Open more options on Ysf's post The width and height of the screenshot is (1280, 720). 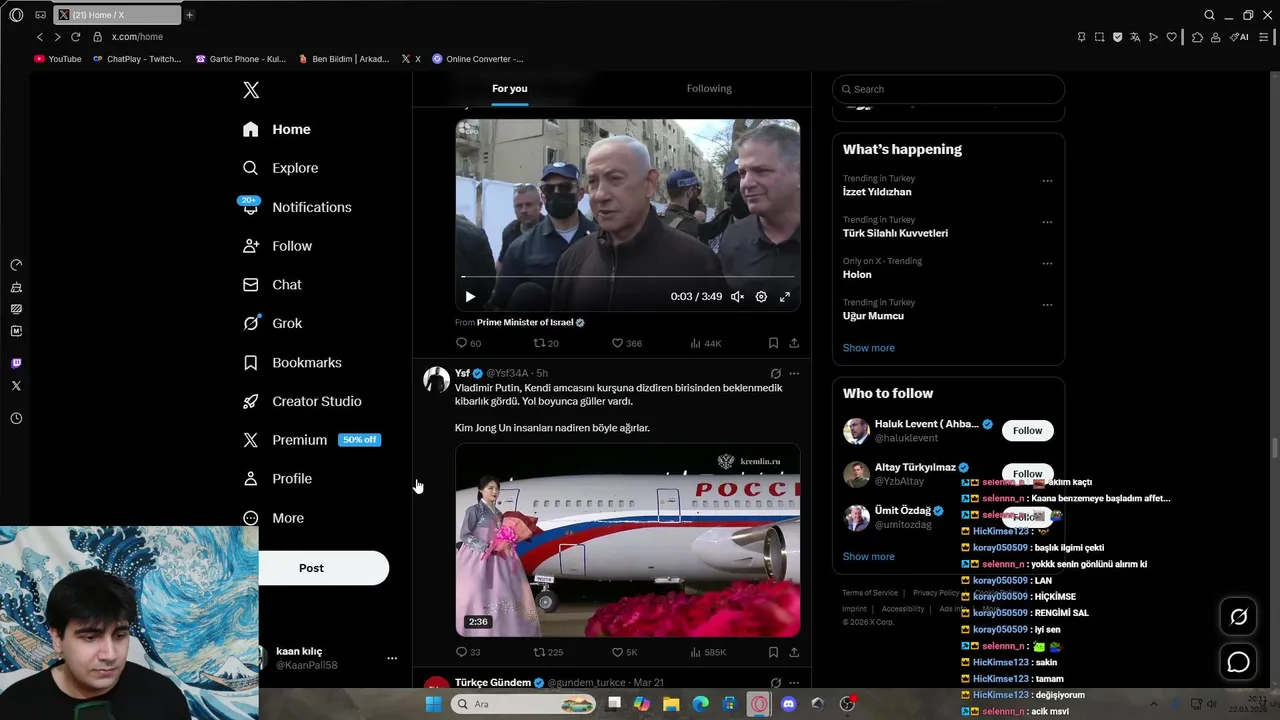pos(794,374)
